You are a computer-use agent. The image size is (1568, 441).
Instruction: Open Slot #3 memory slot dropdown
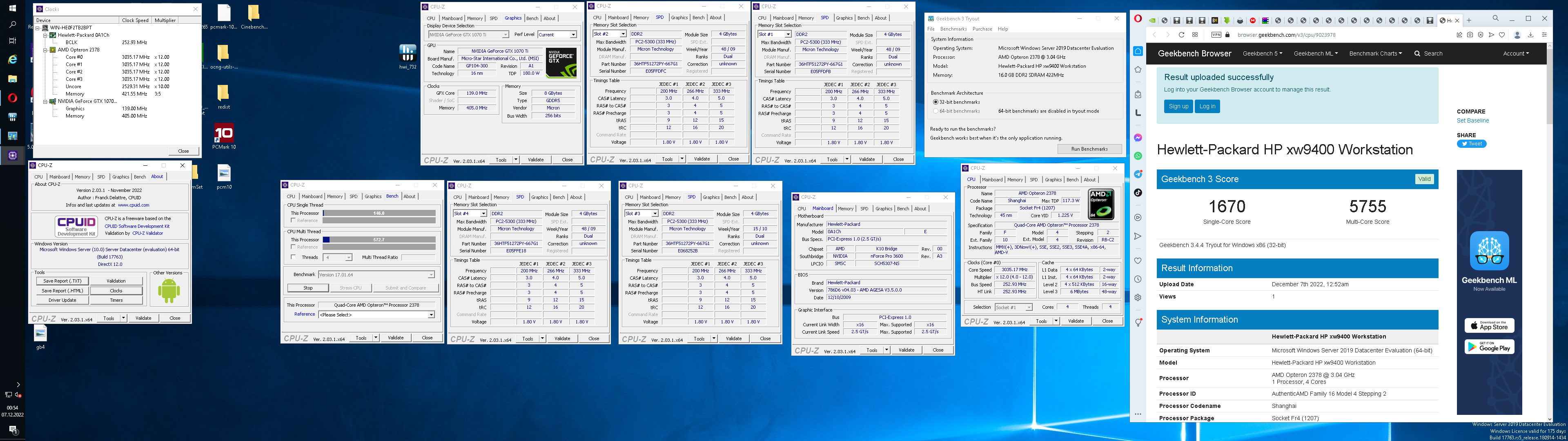(641, 214)
